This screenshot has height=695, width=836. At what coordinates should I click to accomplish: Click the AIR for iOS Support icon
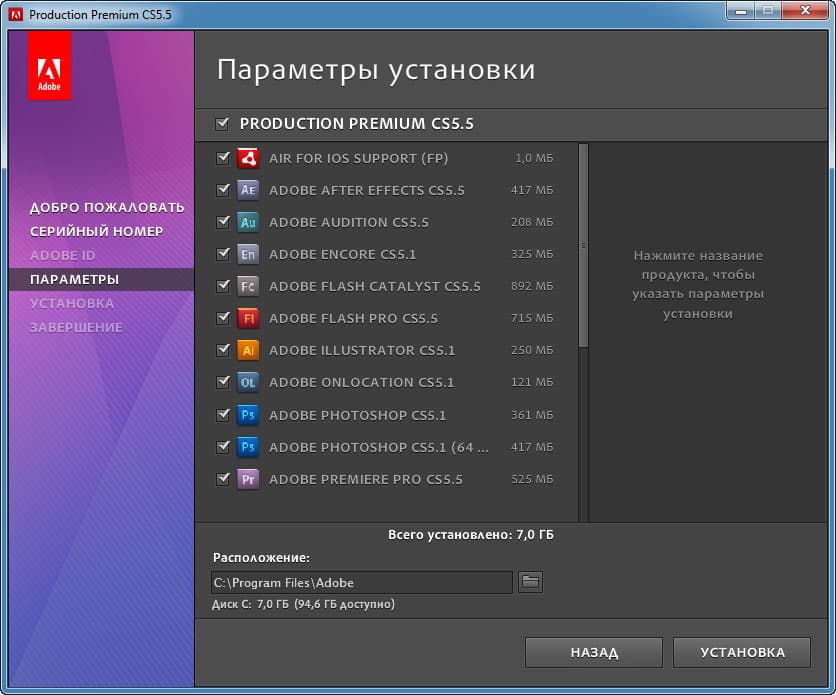tap(248, 158)
